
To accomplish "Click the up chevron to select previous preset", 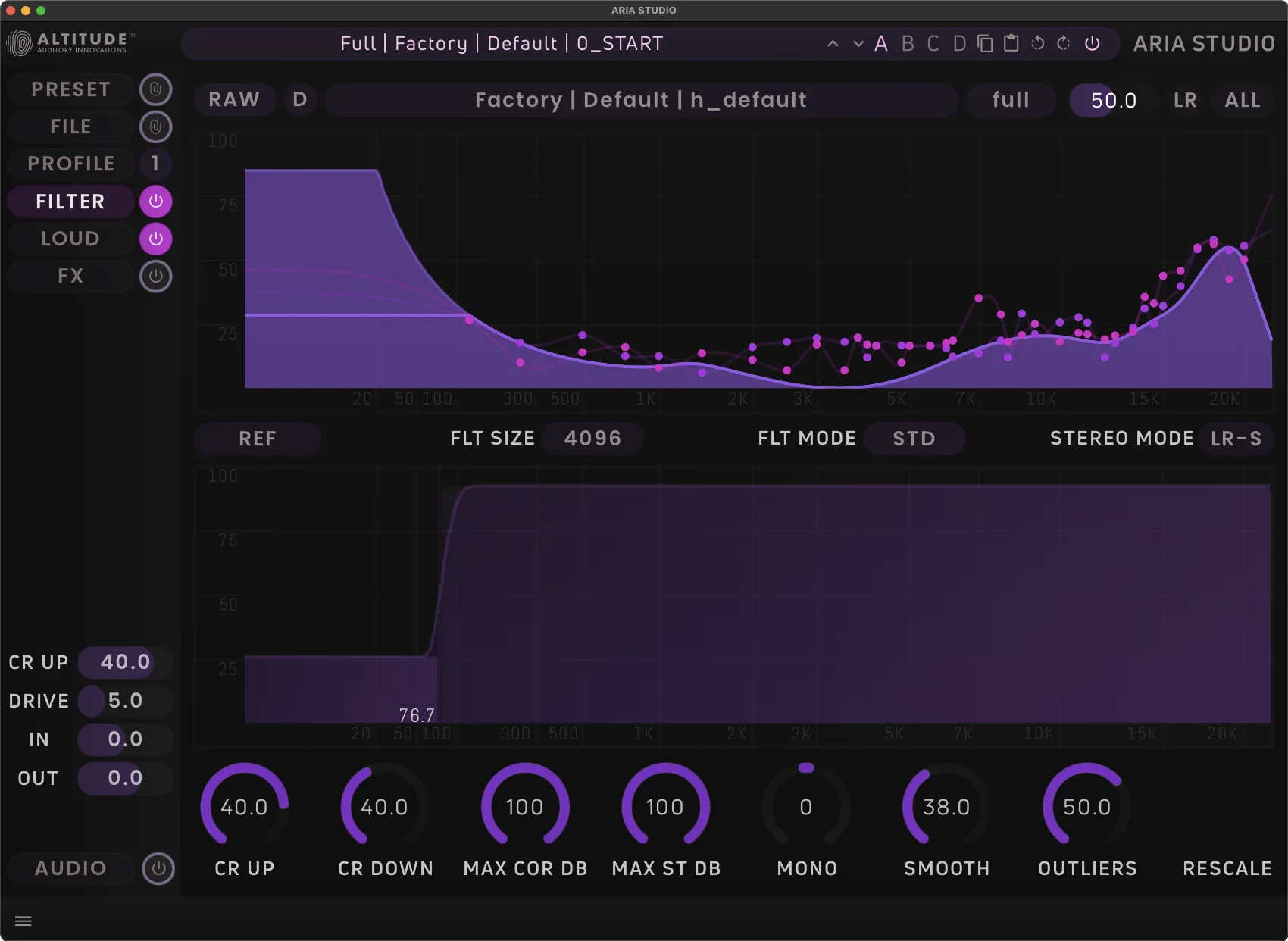I will click(x=833, y=43).
